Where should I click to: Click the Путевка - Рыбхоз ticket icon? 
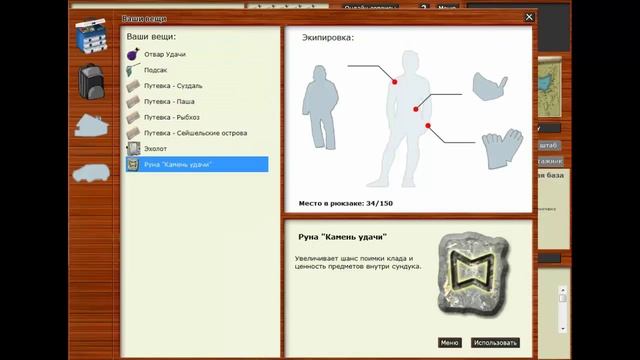(x=133, y=117)
